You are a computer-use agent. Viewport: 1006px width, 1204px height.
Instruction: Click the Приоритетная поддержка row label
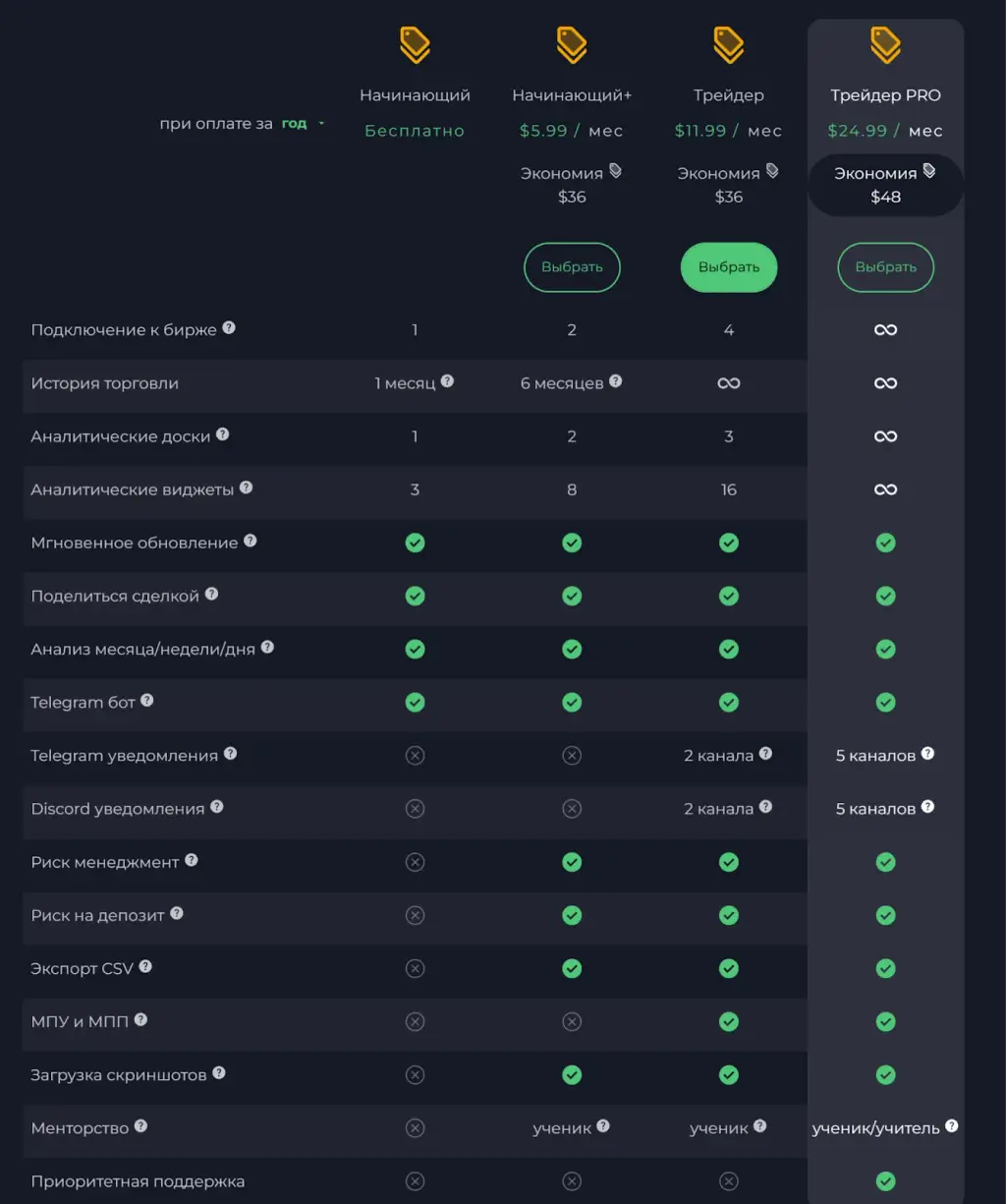[x=138, y=1181]
